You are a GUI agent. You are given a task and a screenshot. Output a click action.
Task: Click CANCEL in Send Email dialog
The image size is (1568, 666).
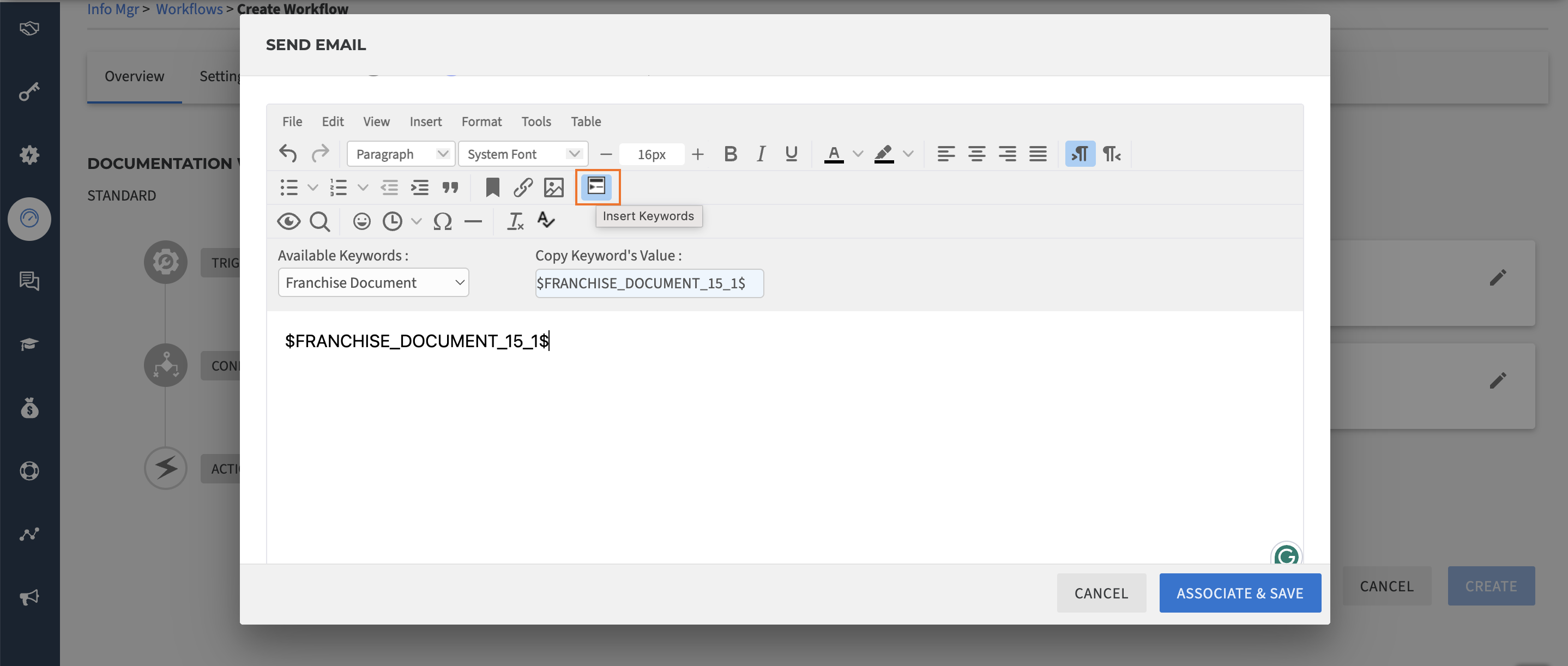(1101, 593)
